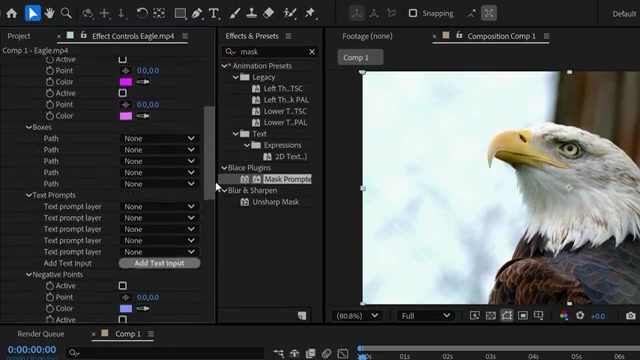Select the Selection tool arrow

click(33, 13)
